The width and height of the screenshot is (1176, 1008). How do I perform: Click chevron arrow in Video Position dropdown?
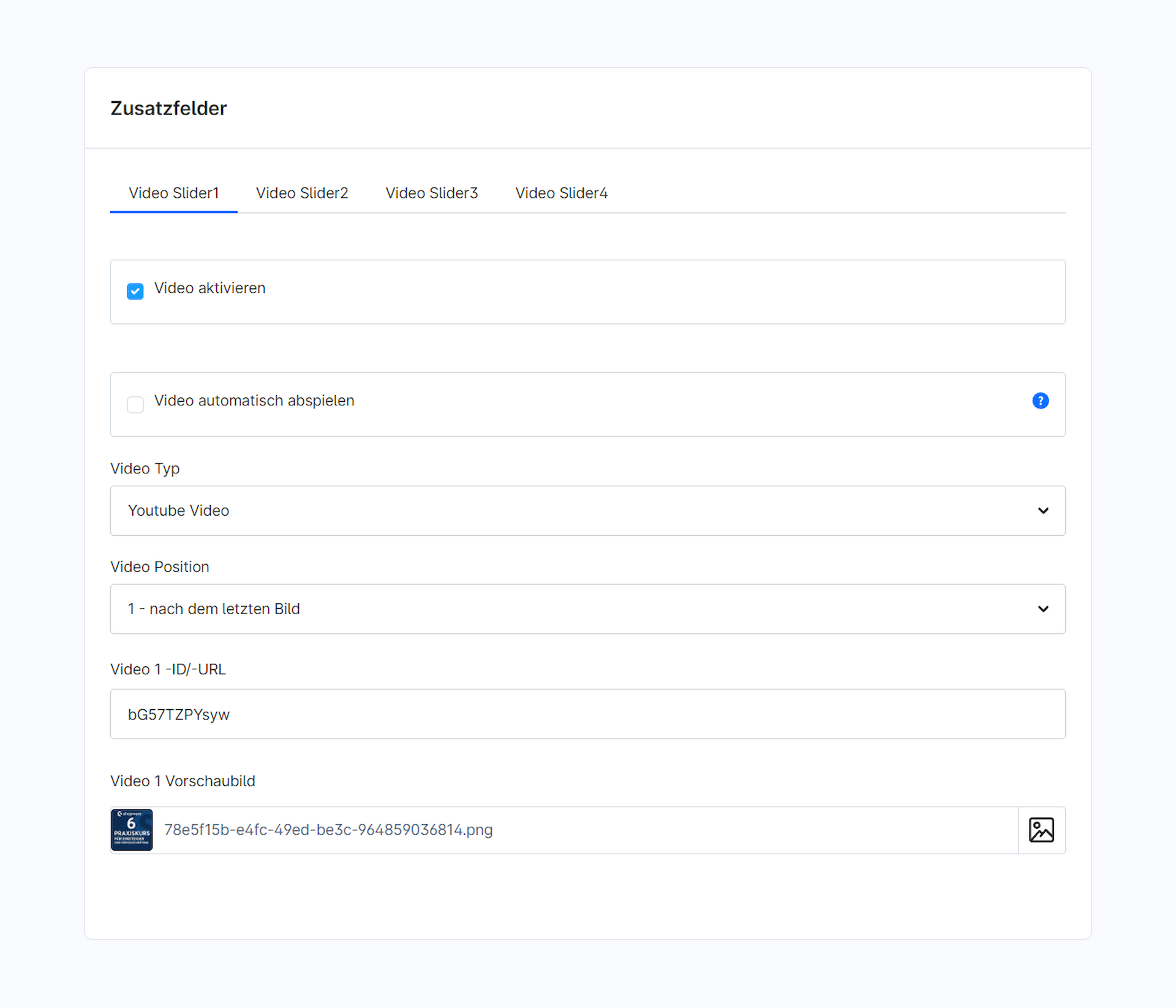(x=1043, y=609)
